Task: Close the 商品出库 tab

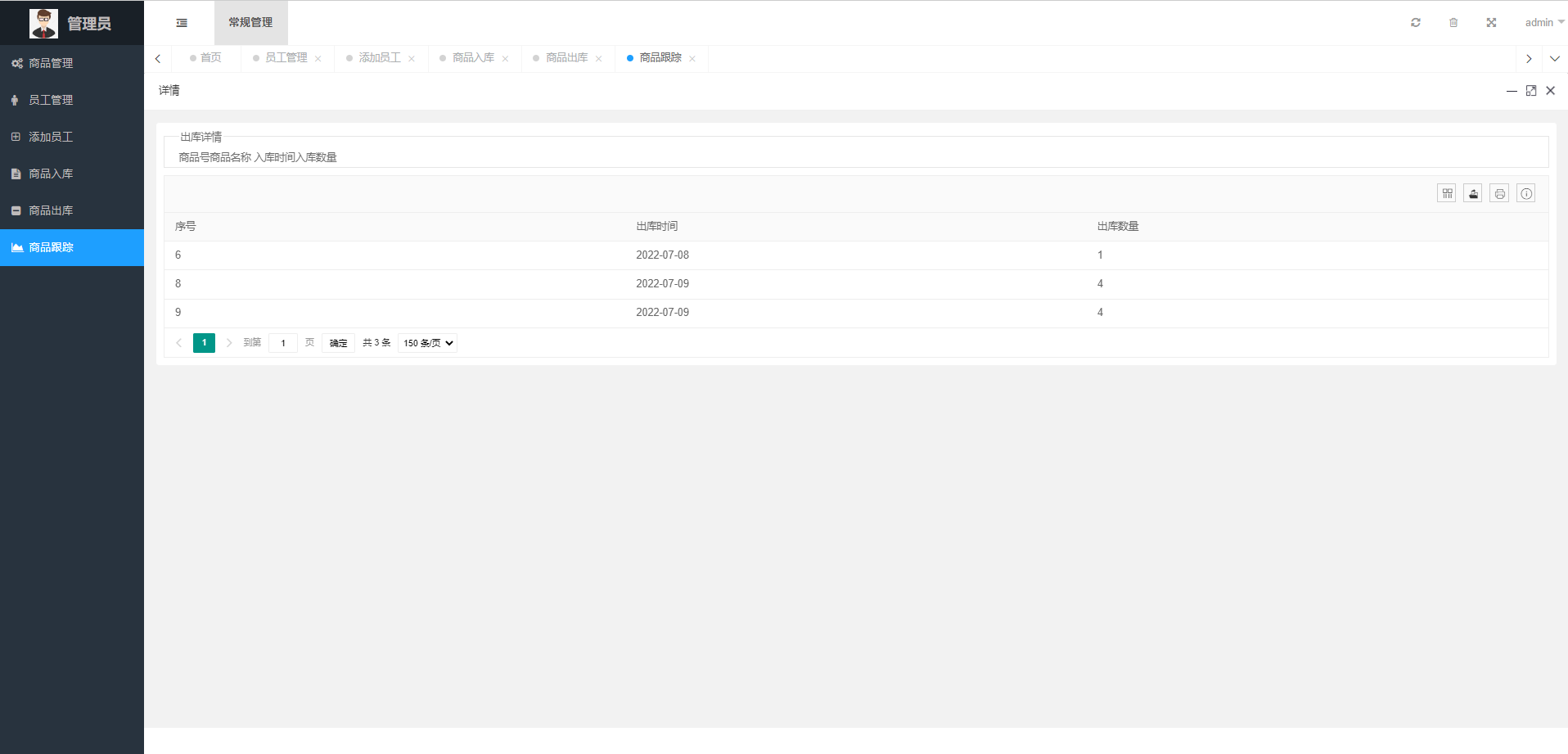Action: [598, 58]
